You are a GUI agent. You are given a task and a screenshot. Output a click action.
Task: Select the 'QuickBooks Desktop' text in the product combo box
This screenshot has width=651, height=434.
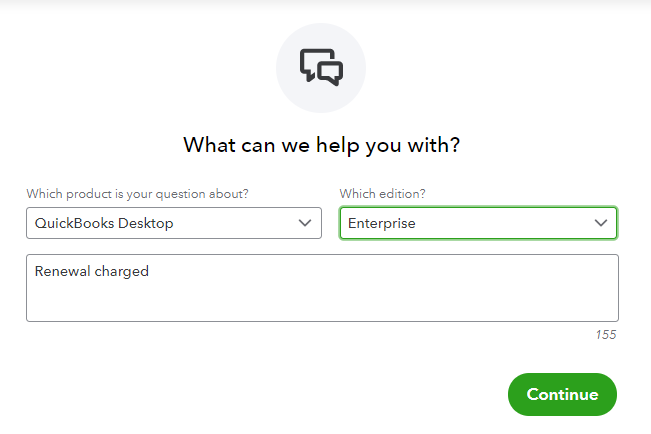point(104,223)
